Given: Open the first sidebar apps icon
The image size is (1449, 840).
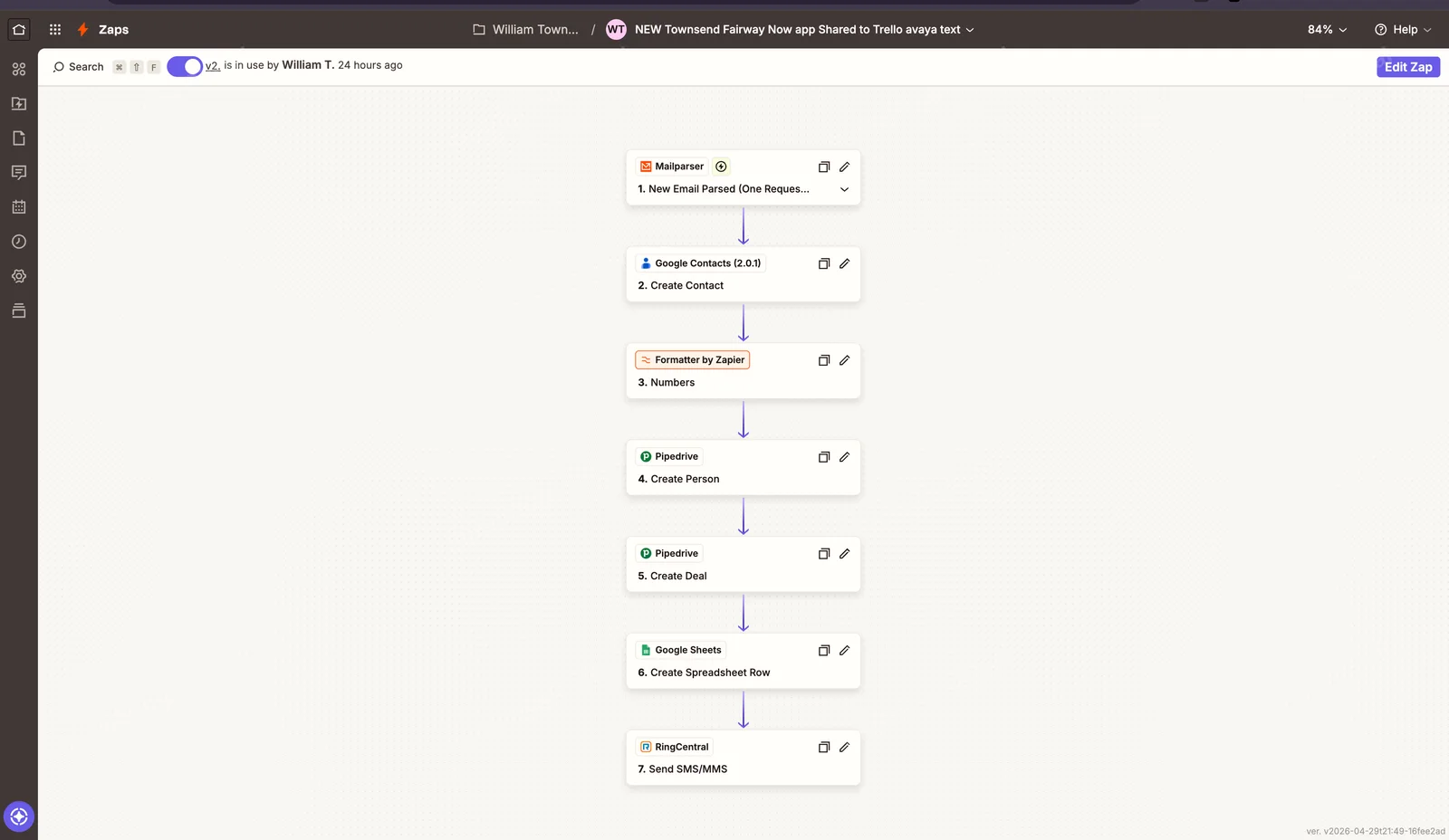Looking at the screenshot, I should pos(19,69).
